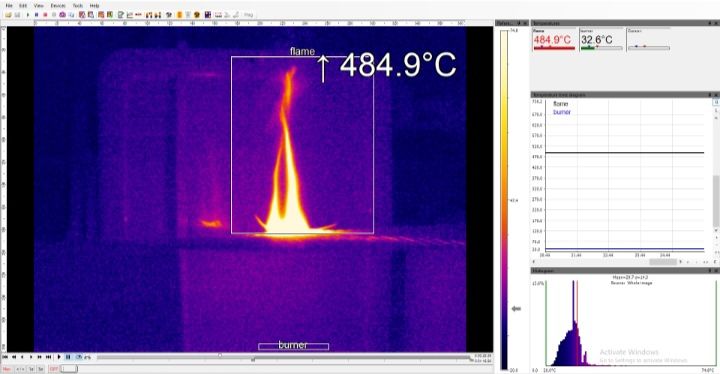The width and height of the screenshot is (720, 374).
Task: Click the gray arrow marker beside color bar
Action: pos(516,309)
